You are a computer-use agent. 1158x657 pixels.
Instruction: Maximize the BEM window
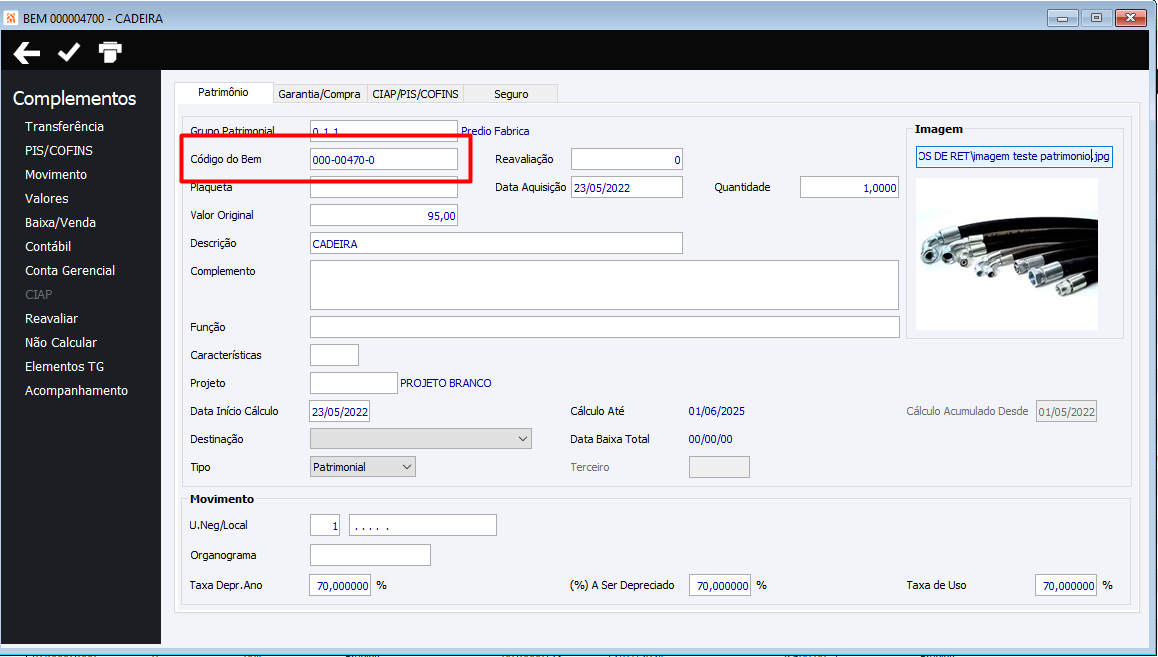[1097, 18]
